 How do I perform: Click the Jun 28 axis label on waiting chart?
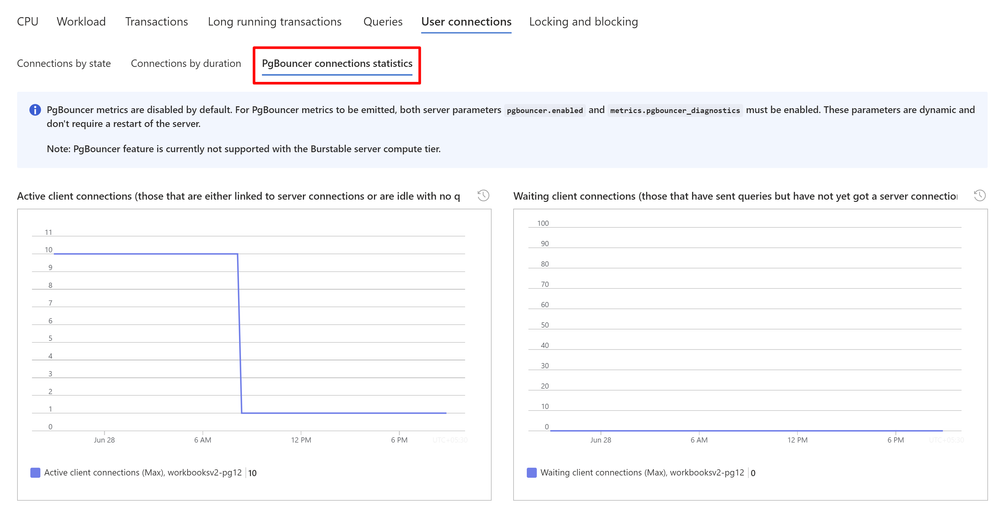coord(600,440)
